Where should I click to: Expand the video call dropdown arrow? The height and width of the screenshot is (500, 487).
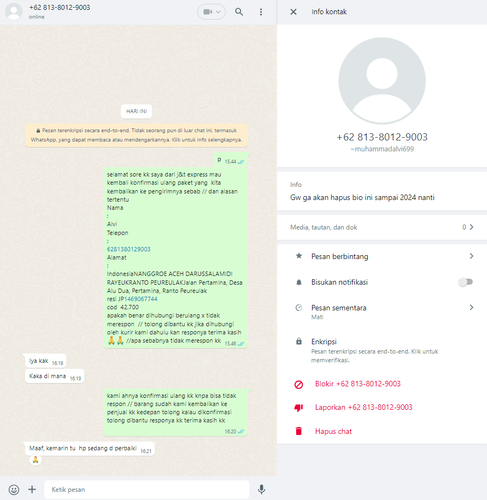(219, 12)
